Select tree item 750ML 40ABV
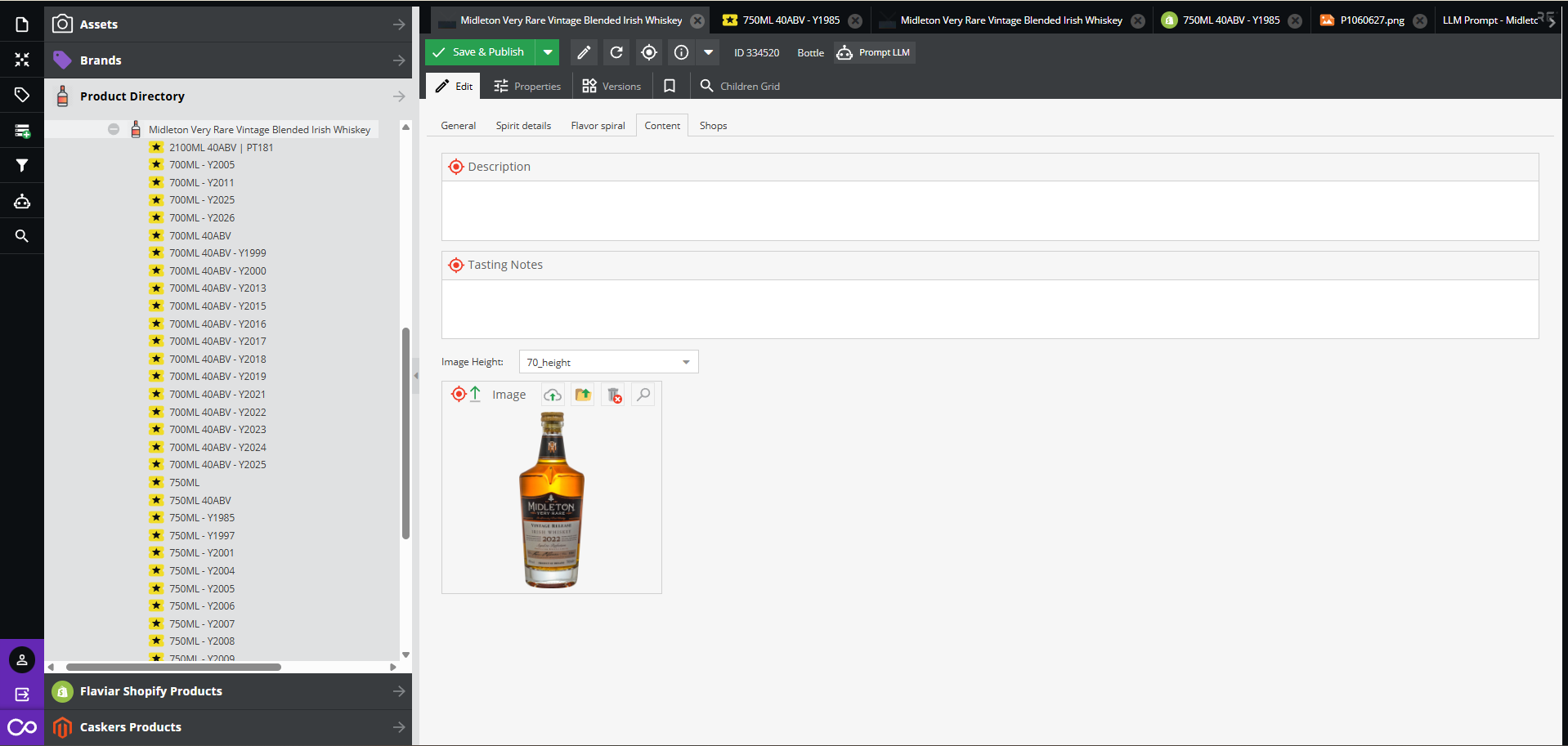Viewport: 1568px width, 746px height. (x=200, y=501)
